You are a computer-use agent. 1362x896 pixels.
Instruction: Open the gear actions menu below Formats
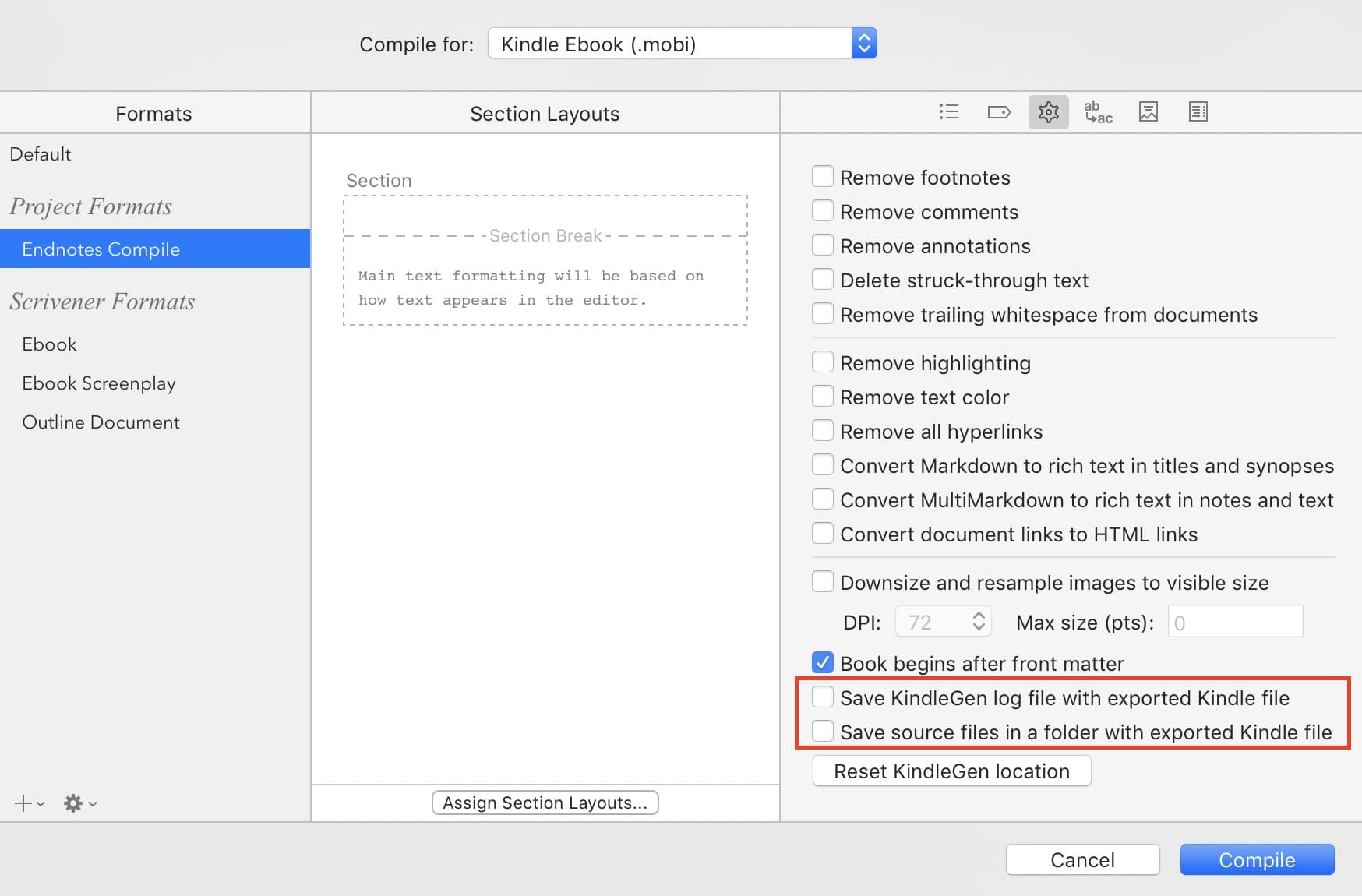(79, 803)
